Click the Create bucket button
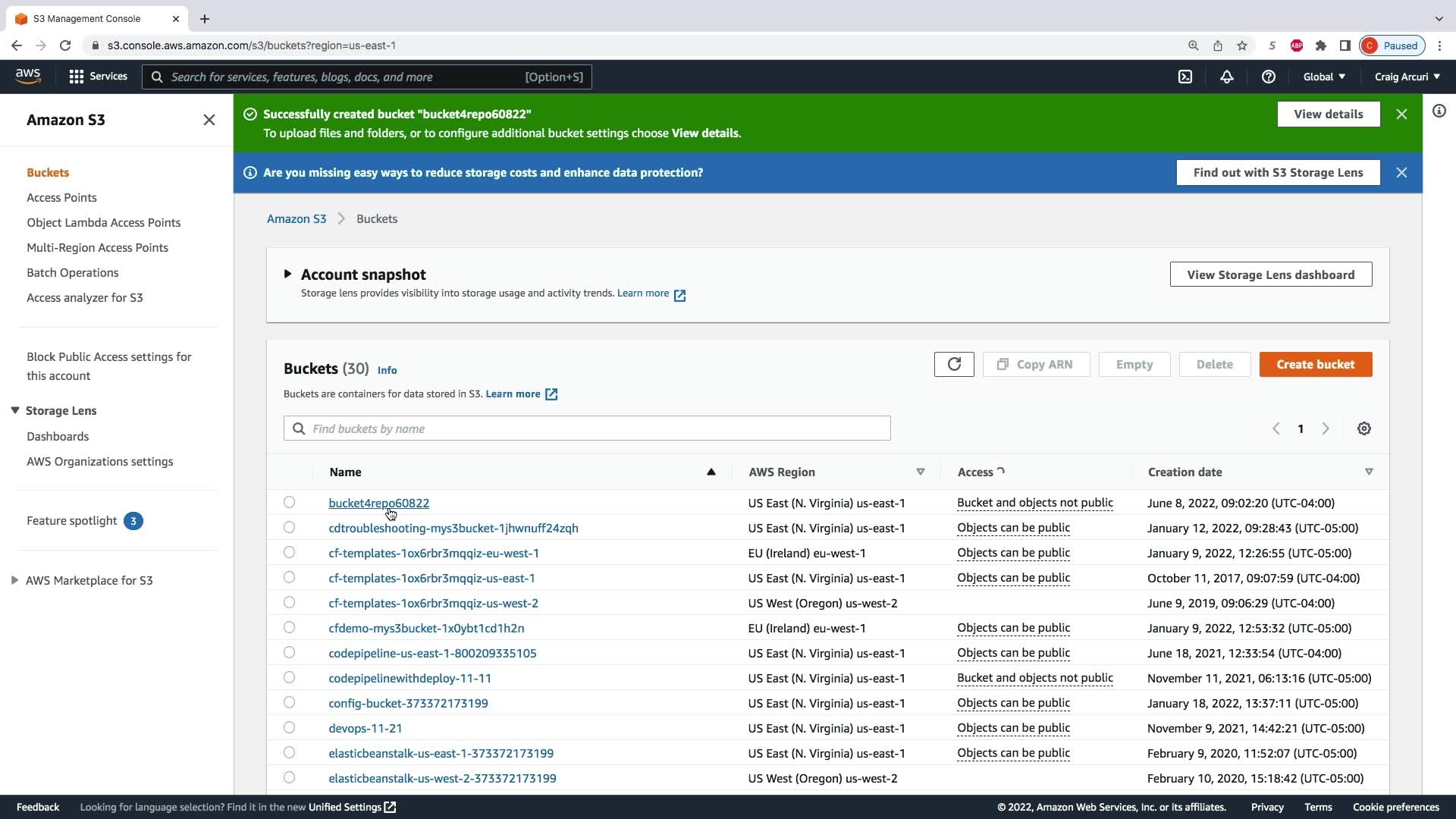Image resolution: width=1456 pixels, height=819 pixels. (x=1315, y=365)
